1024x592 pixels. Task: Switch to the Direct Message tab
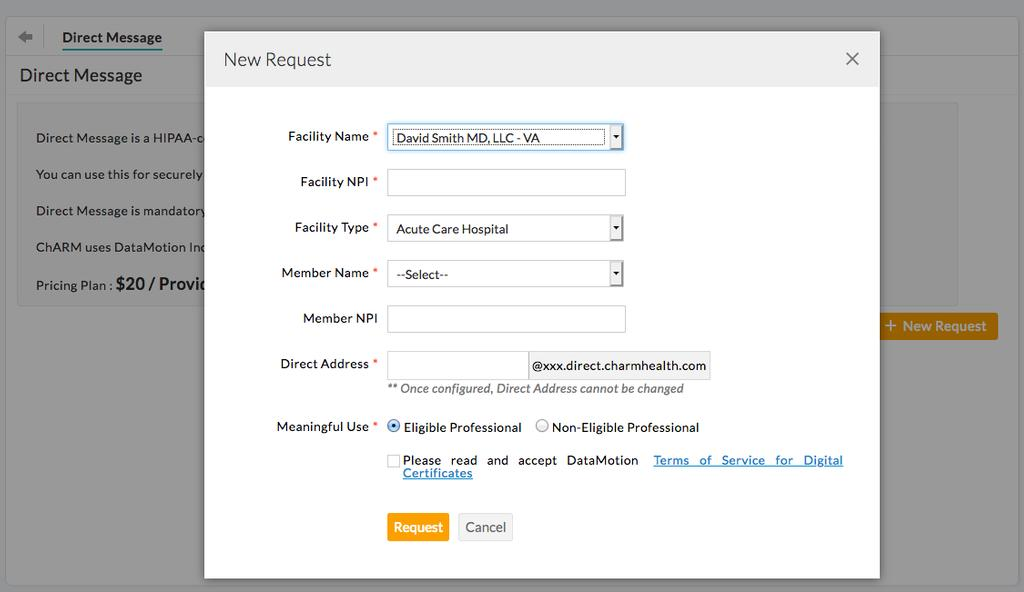pos(111,36)
